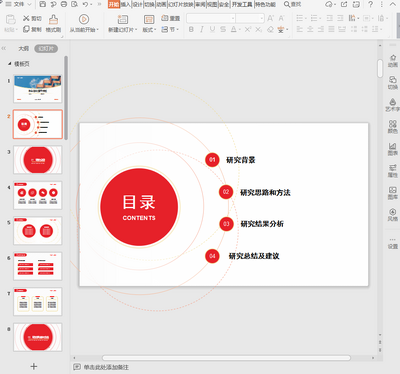Toggle Strikethrough formatting
Viewport: 400px width, 374px height.
pos(223,29)
